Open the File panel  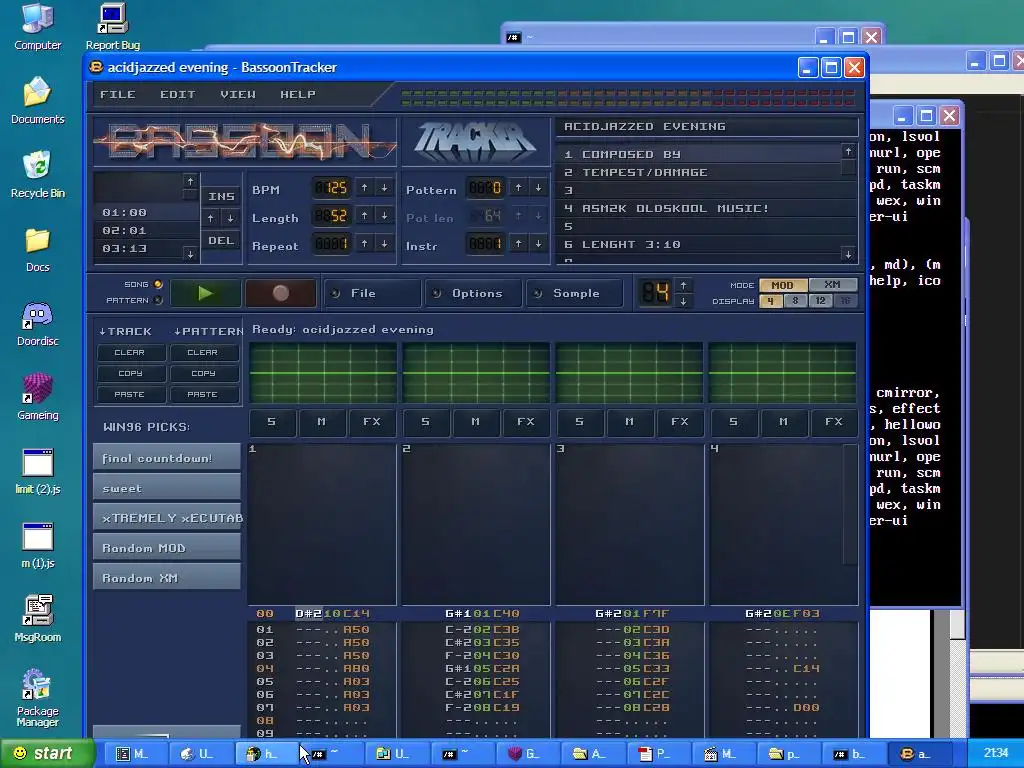tap(372, 293)
